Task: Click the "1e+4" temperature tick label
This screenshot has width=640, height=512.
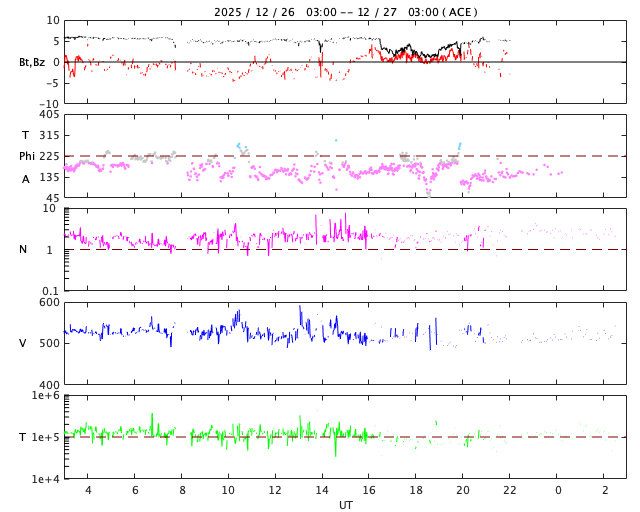Action: click(x=45, y=479)
